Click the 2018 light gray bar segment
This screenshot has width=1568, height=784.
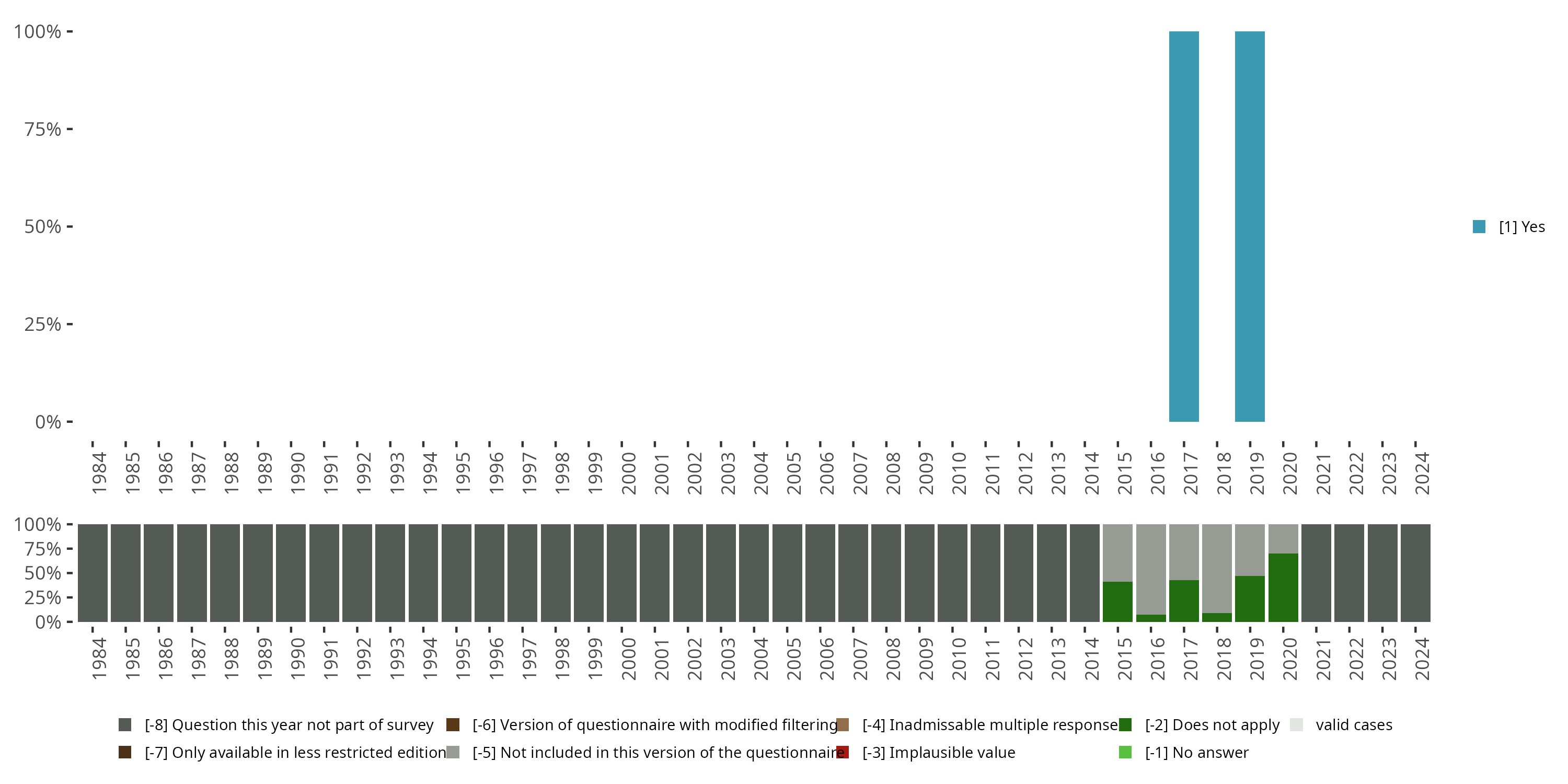click(1217, 568)
